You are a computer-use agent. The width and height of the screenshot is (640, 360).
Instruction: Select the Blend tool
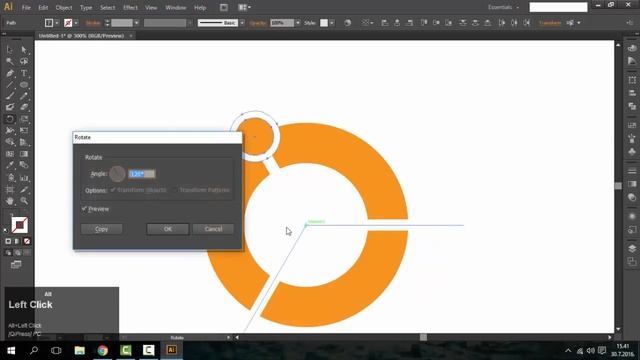pos(24,165)
